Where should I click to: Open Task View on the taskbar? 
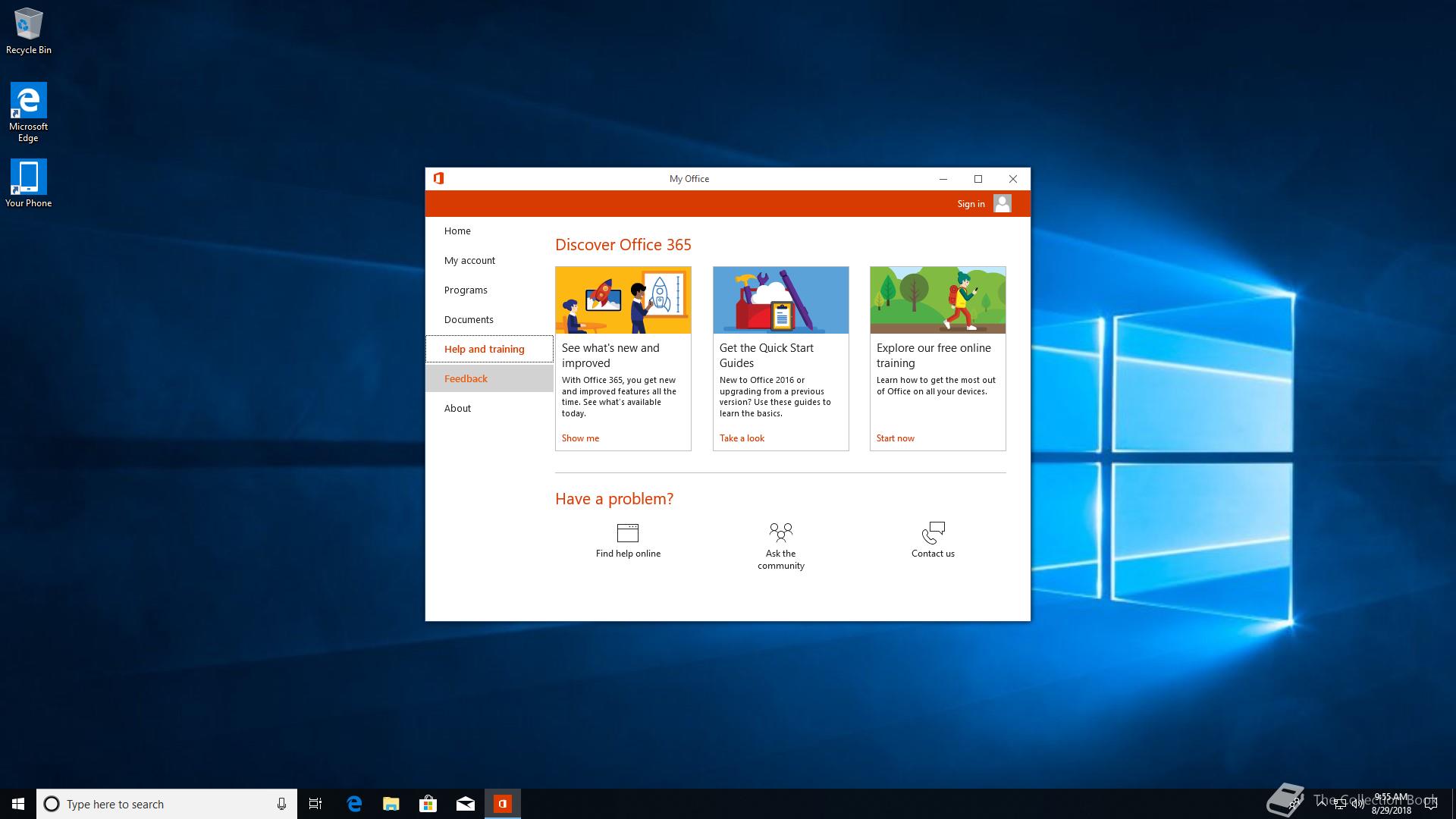315,804
